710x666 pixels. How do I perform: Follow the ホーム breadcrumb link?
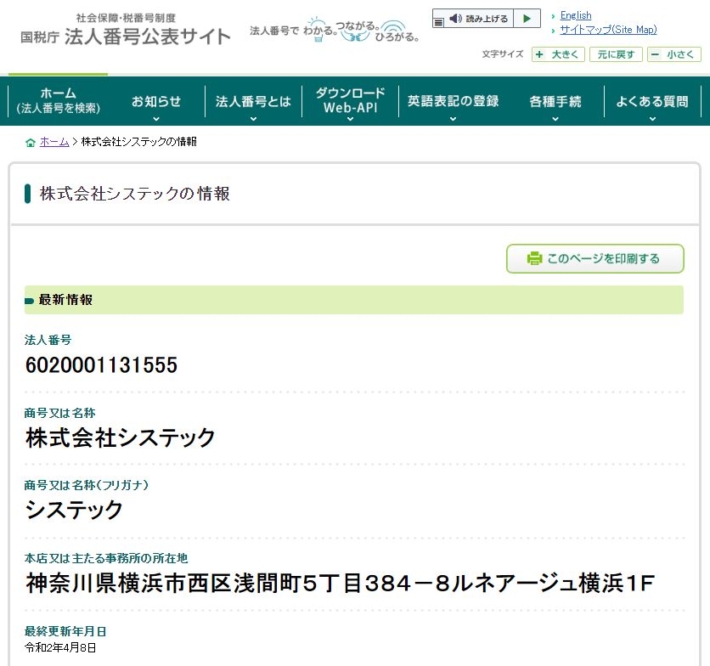pyautogui.click(x=54, y=142)
